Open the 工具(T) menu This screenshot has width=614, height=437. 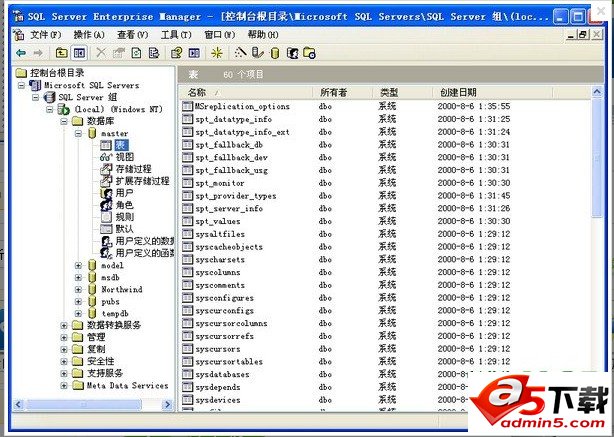pos(176,35)
